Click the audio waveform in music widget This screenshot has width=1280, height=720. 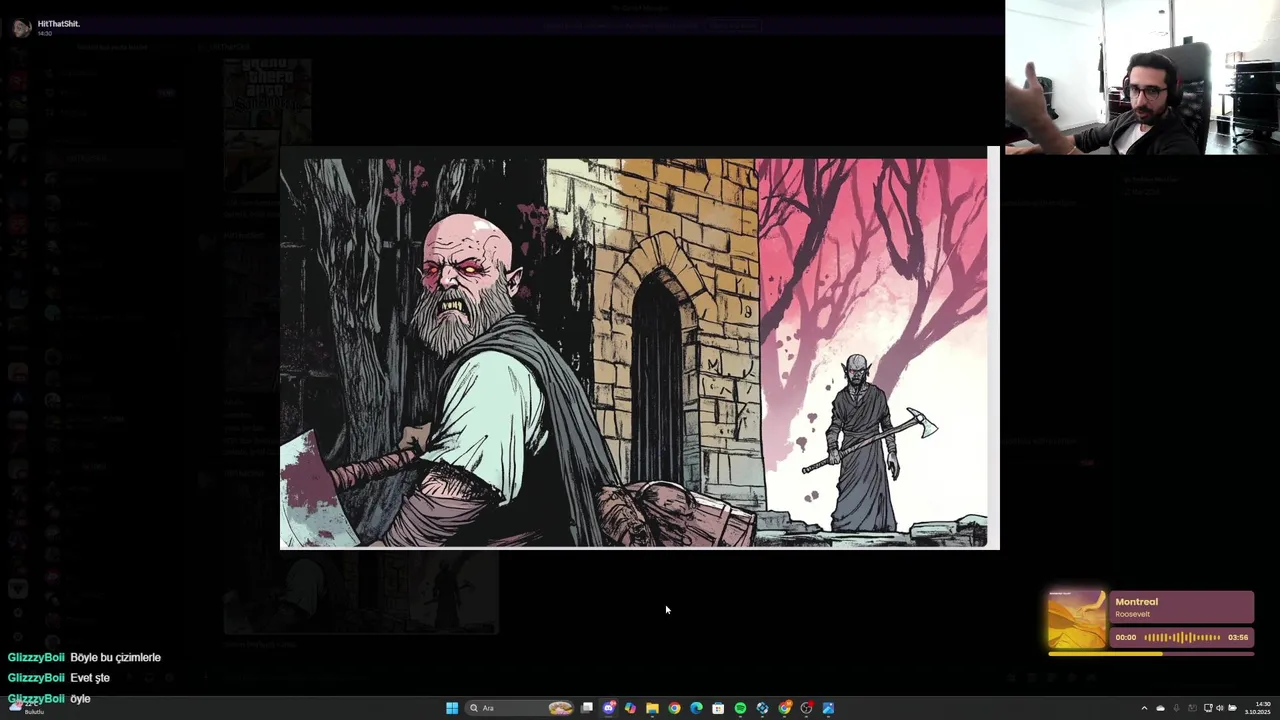[x=1182, y=637]
